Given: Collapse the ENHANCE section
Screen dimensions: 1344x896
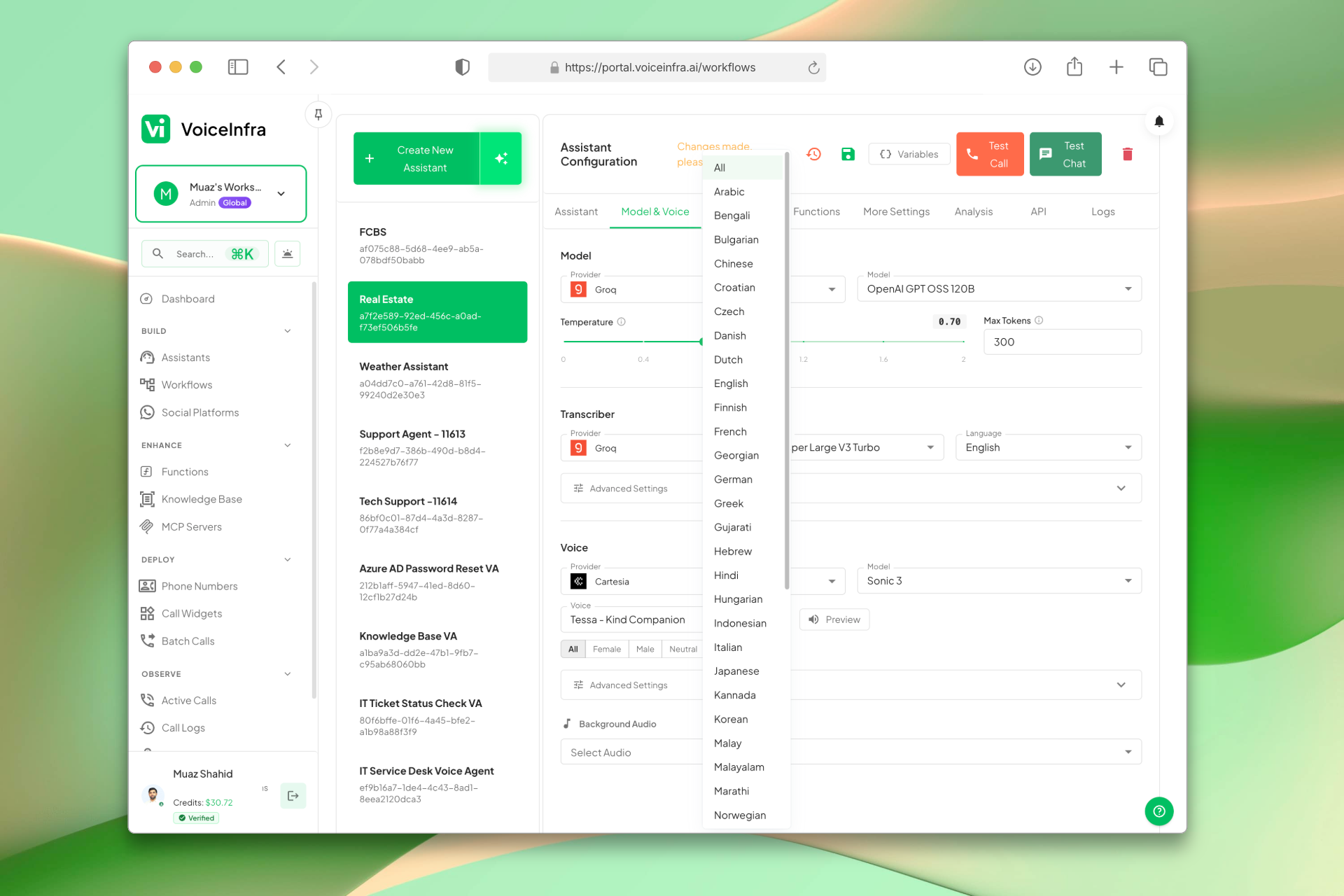Looking at the screenshot, I should (288, 445).
